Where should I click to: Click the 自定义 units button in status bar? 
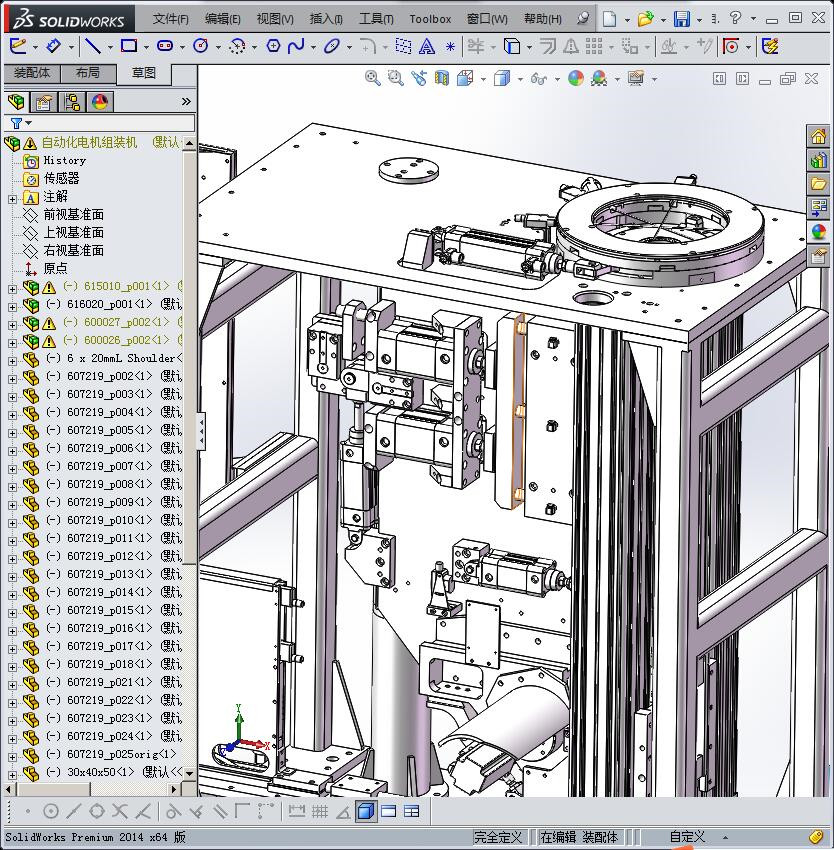[687, 837]
